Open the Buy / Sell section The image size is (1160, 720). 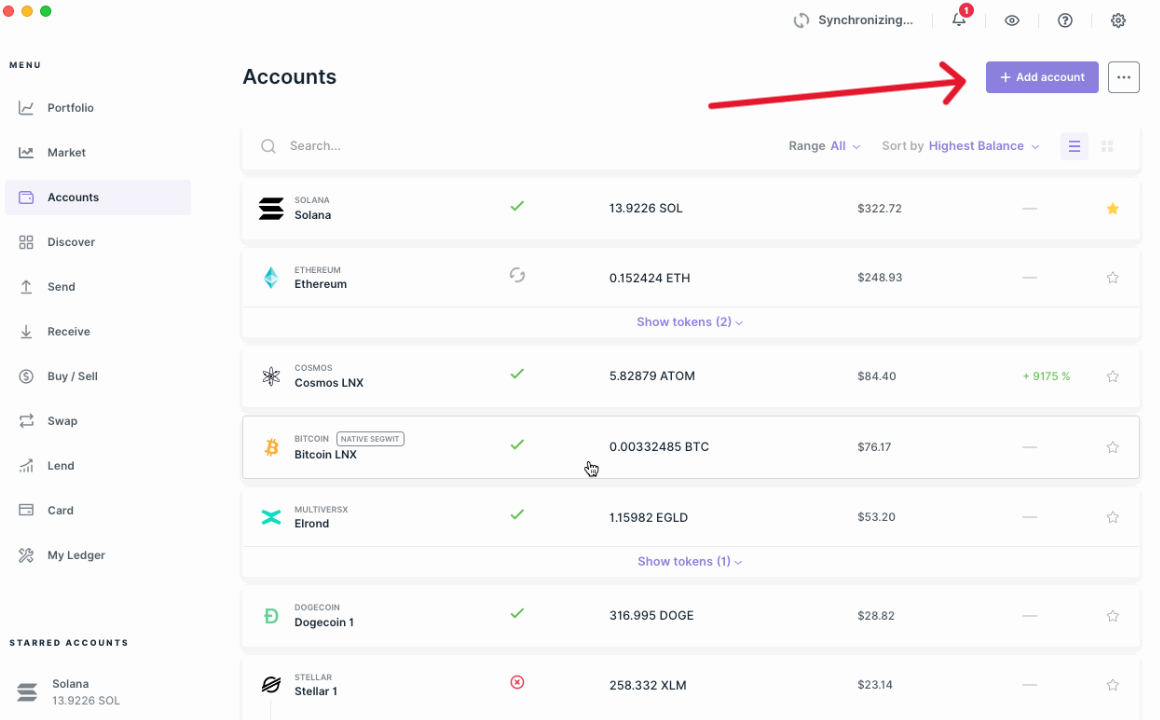(70, 376)
